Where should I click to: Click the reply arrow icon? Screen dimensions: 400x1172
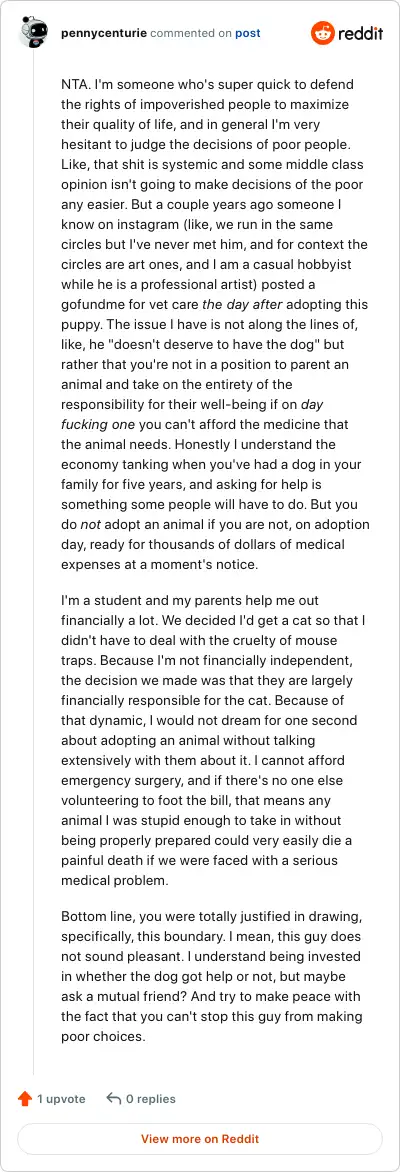[114, 1099]
